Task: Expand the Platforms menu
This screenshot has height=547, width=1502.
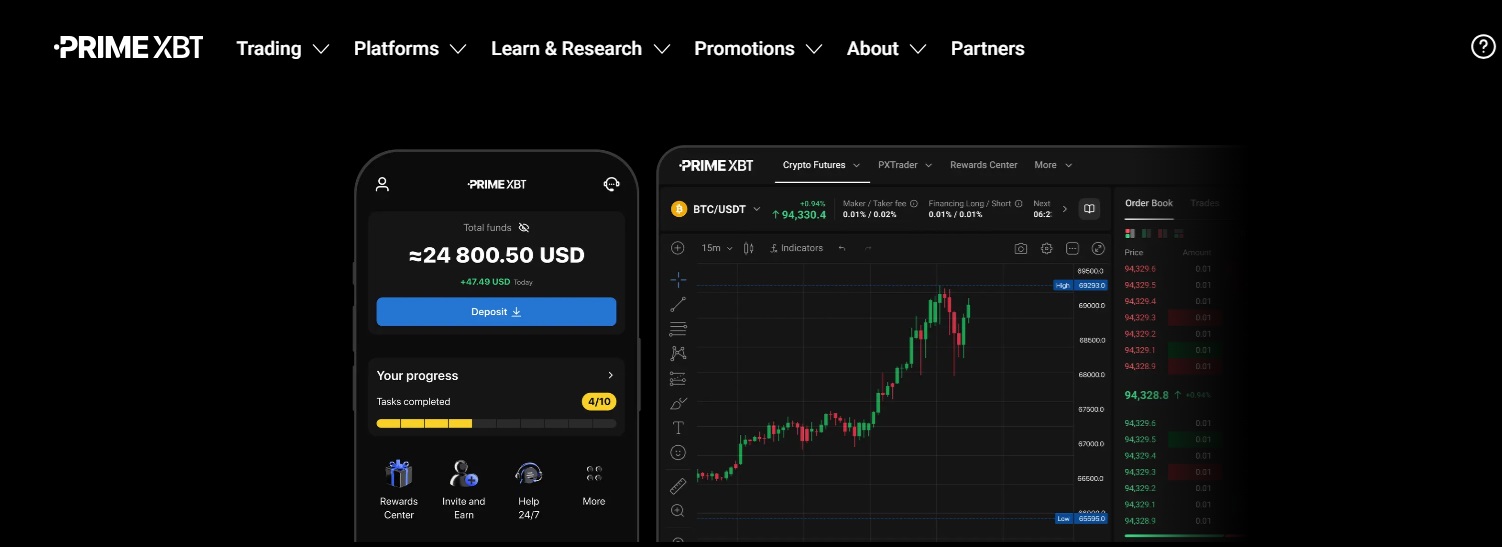Action: 410,48
